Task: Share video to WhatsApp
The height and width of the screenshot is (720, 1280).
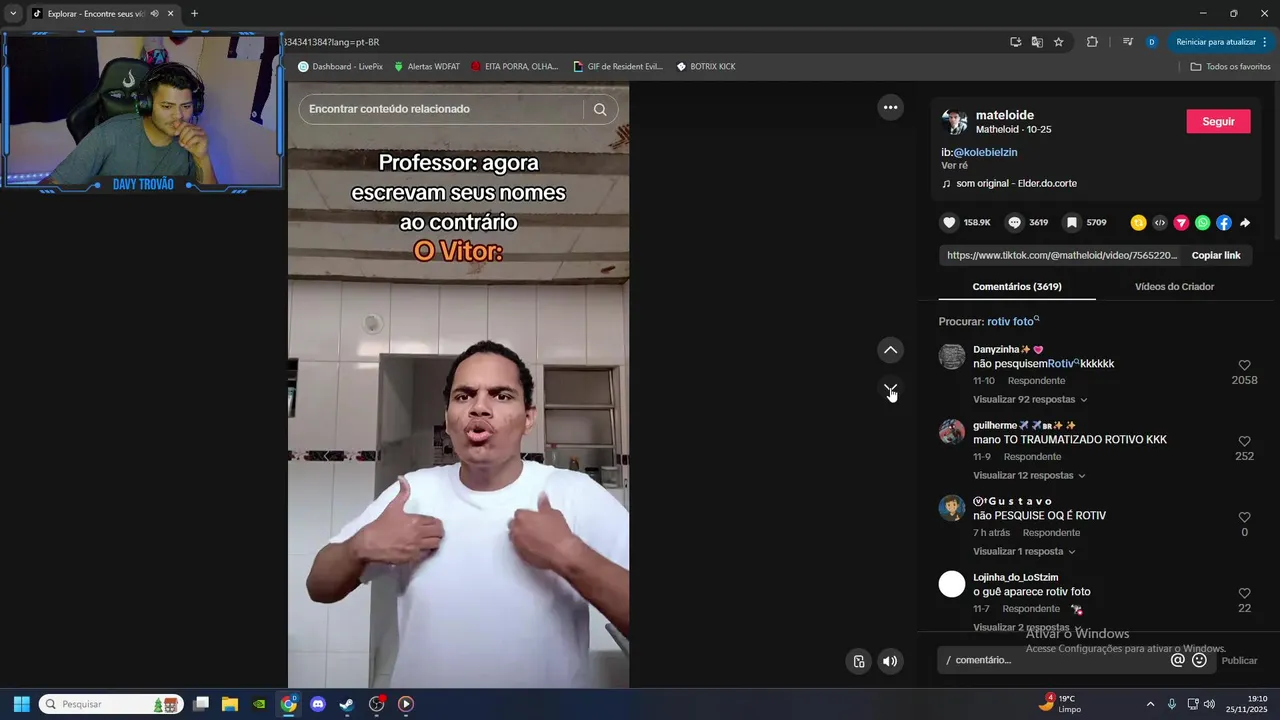Action: pyautogui.click(x=1202, y=223)
